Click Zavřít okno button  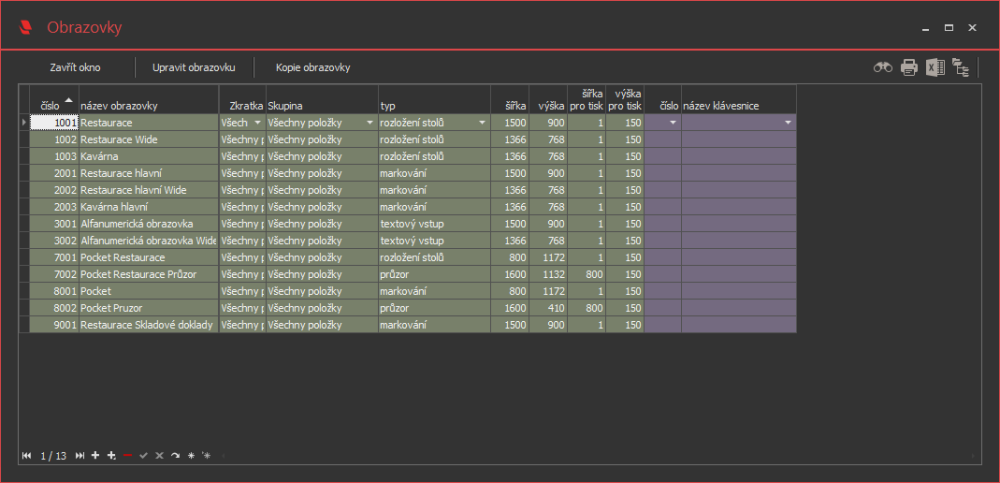pyautogui.click(x=75, y=68)
